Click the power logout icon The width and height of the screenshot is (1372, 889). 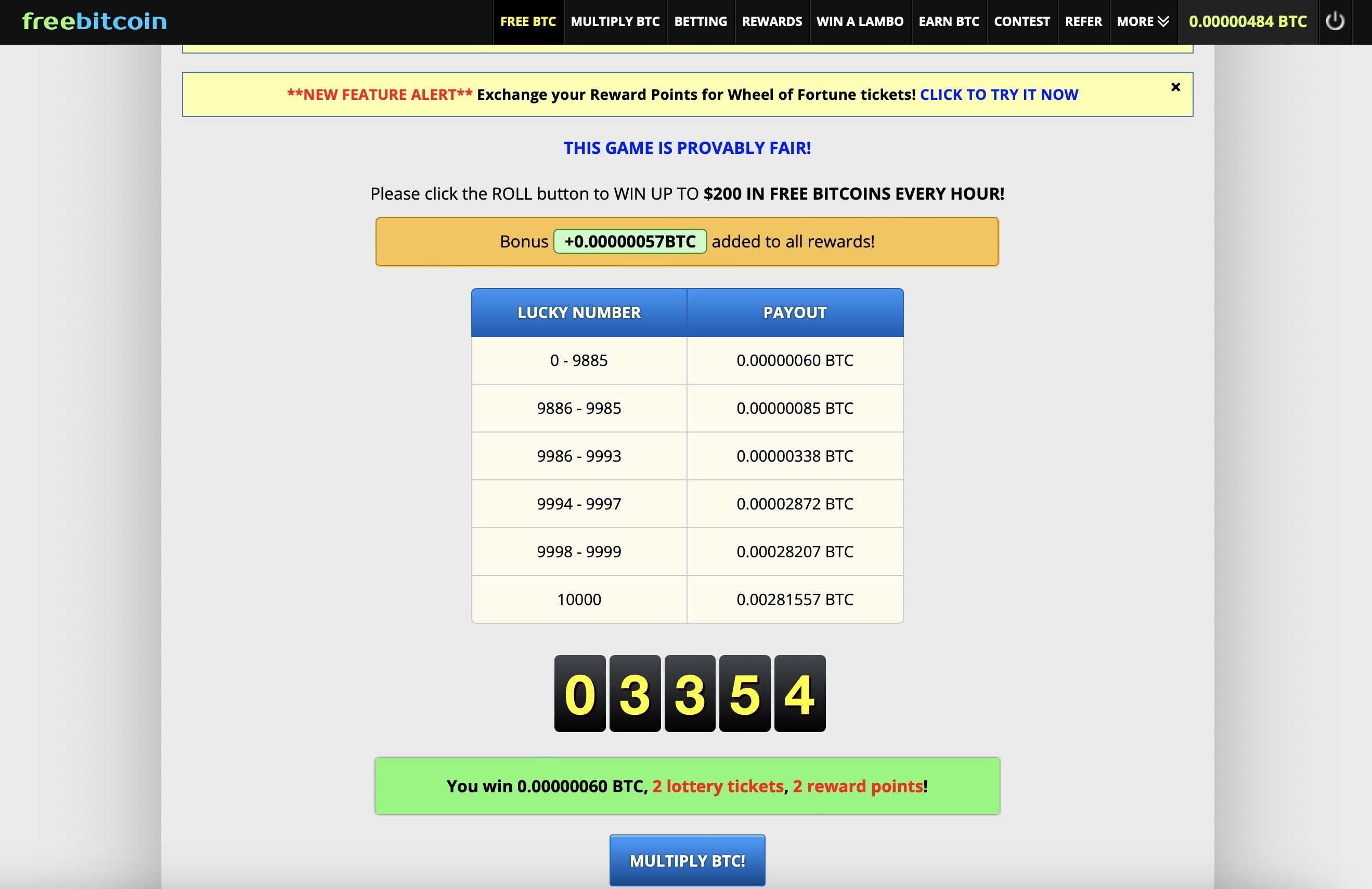coord(1335,21)
